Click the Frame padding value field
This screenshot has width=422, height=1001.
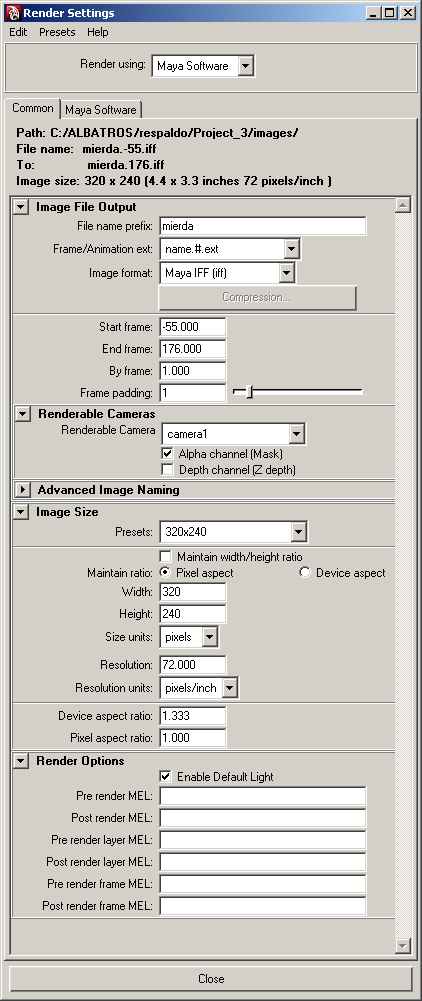point(192,393)
